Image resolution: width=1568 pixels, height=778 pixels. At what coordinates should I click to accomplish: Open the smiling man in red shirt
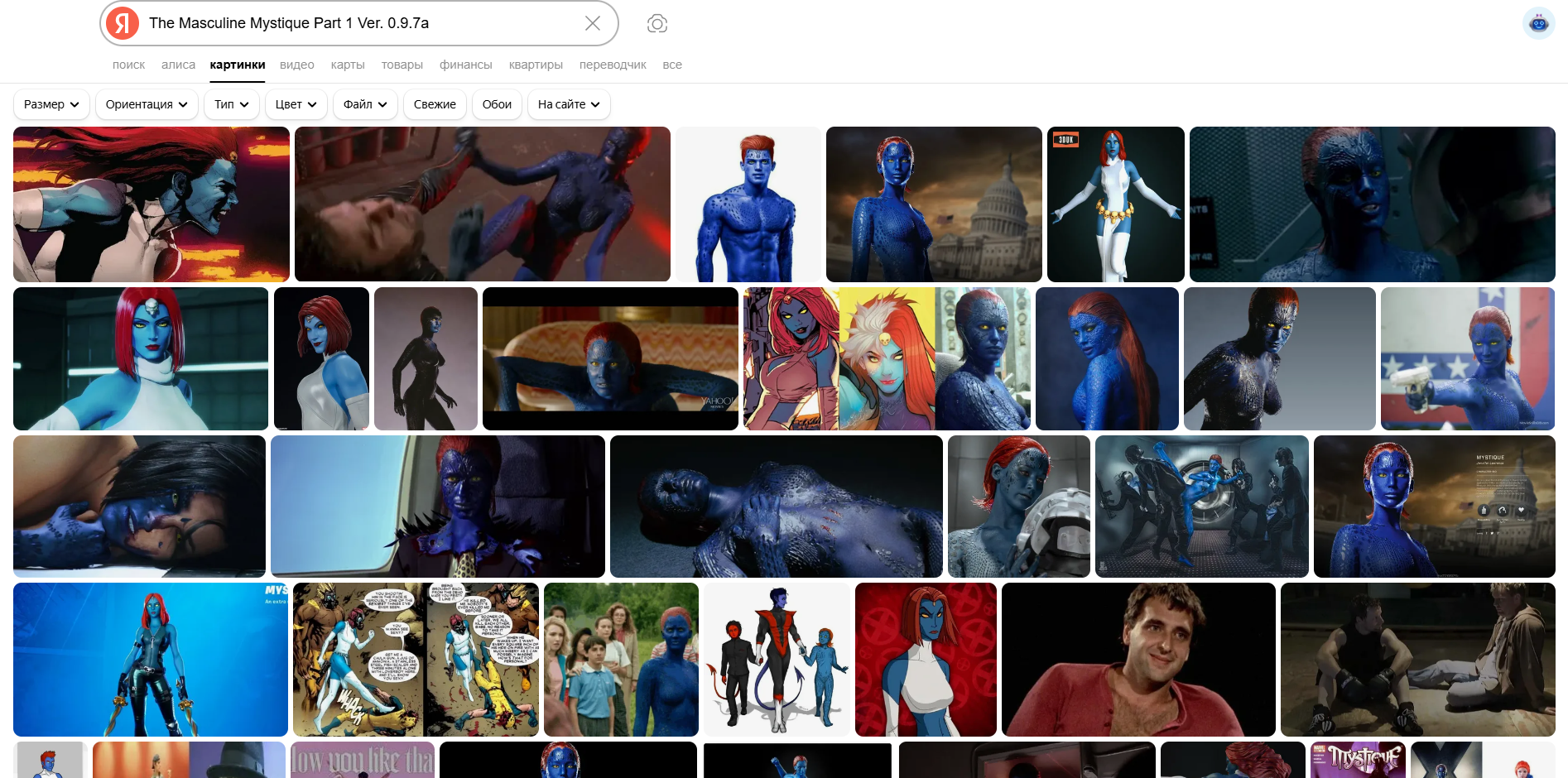1138,660
